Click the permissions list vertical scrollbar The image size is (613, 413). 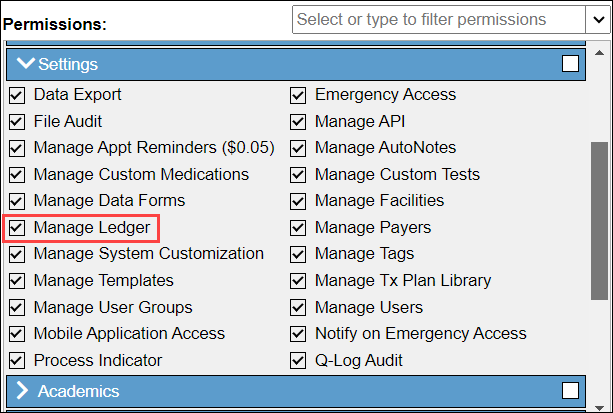coord(599,220)
